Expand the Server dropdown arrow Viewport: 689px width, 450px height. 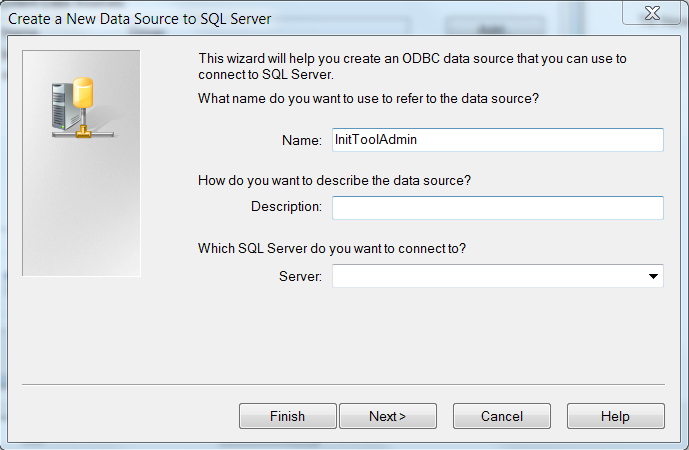(x=653, y=276)
